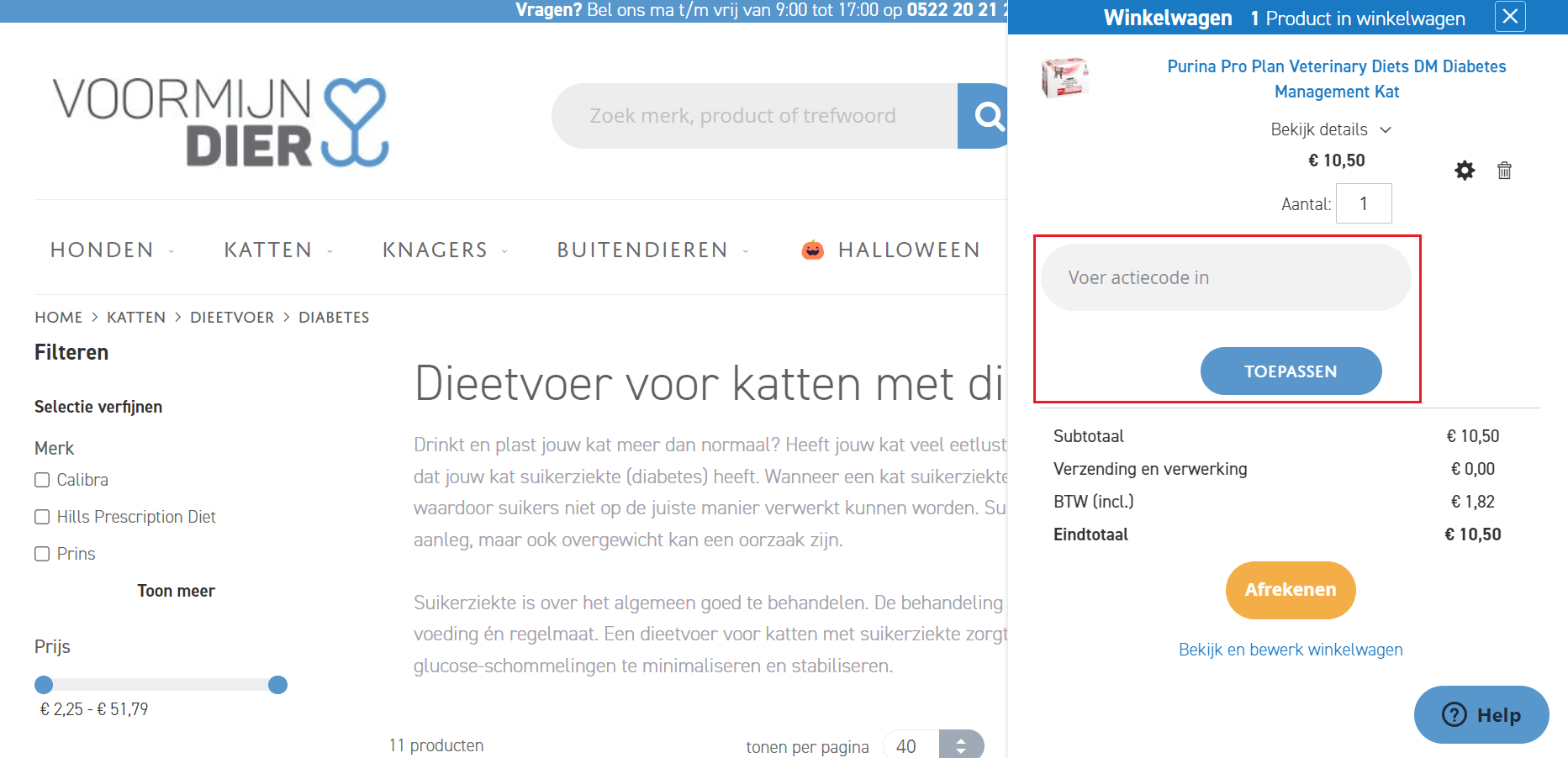Open 'Bekijk en bewerk winkelwagen' link

(1291, 649)
